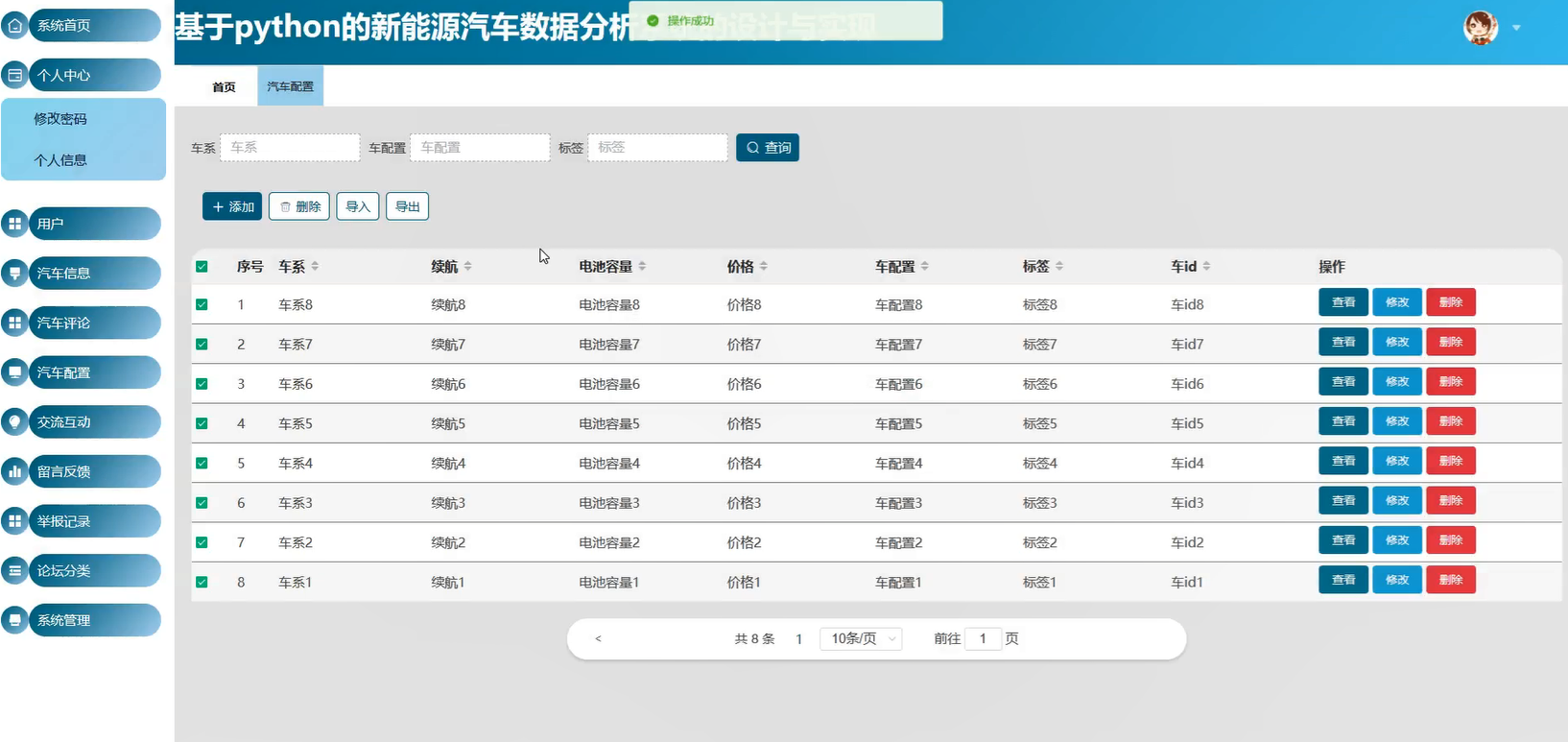
Task: Click the chart icon beside 留言反馈
Action: [14, 471]
